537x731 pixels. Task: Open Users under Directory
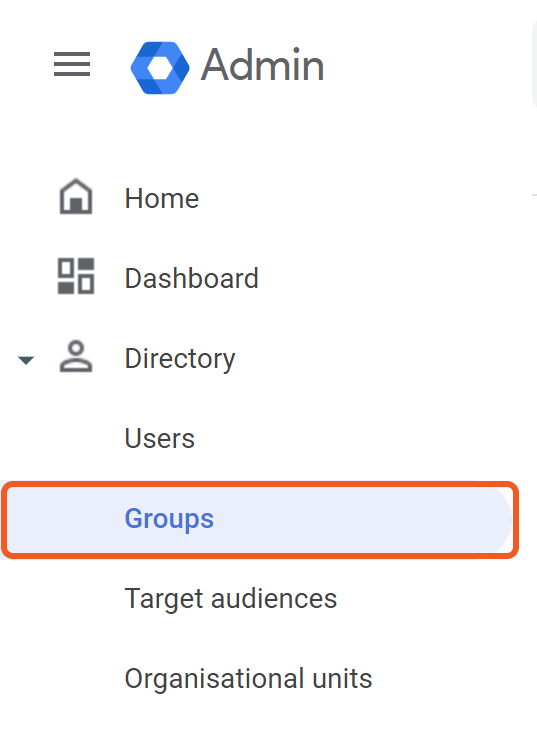pyautogui.click(x=159, y=439)
